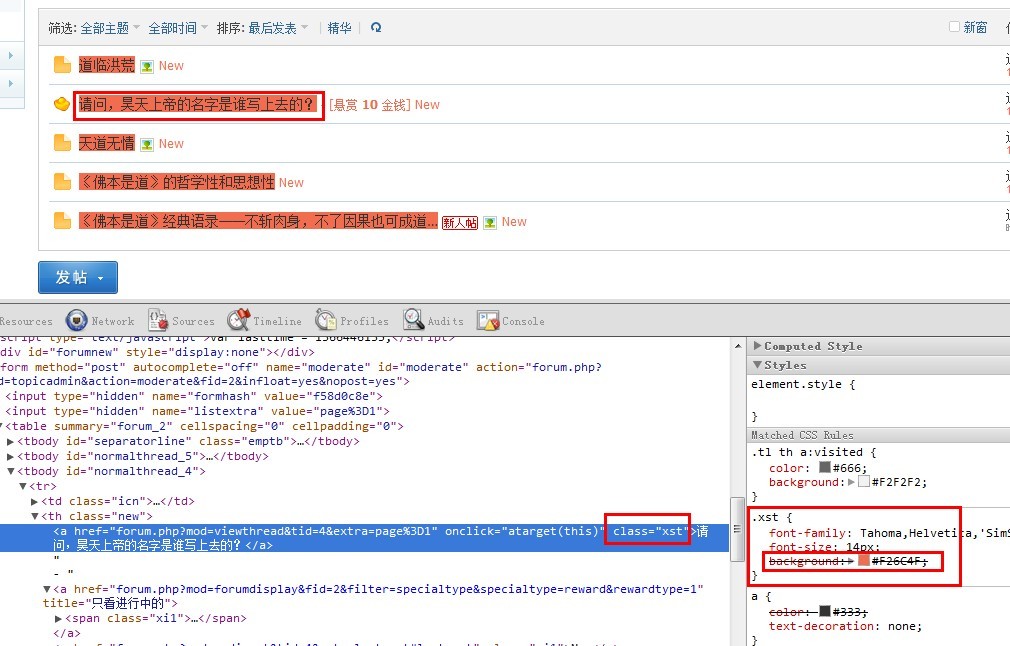This screenshot has height=646, width=1010.
Task: Switch to Network tab label
Action: click(113, 321)
